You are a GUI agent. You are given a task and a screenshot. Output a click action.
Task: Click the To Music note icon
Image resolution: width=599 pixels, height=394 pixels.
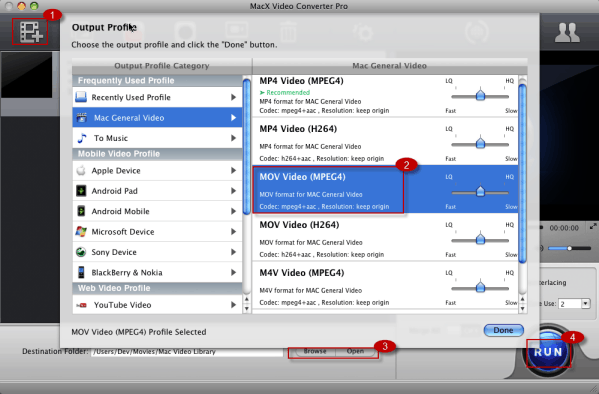[81, 138]
